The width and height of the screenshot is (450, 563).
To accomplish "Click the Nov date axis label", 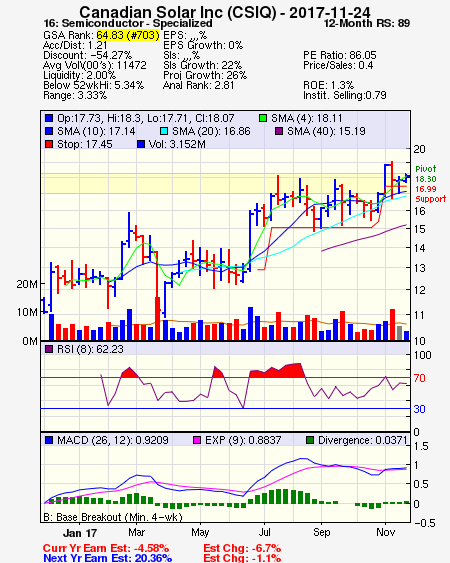I will pyautogui.click(x=385, y=532).
